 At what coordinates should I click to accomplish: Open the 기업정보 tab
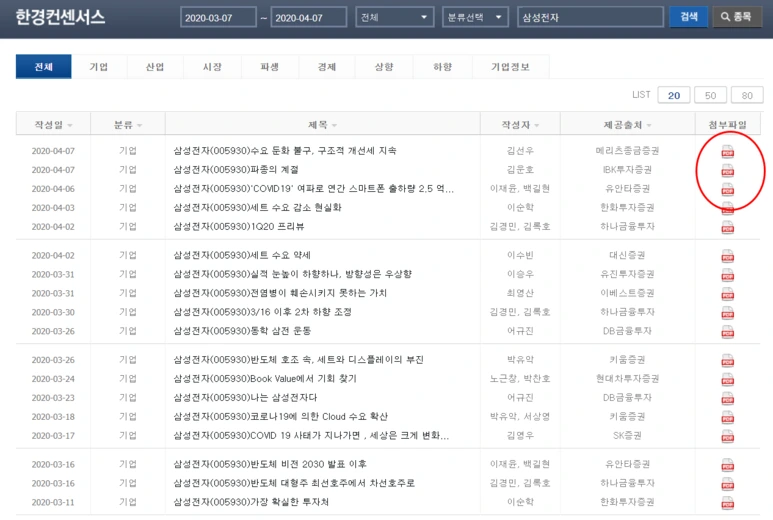click(x=510, y=67)
